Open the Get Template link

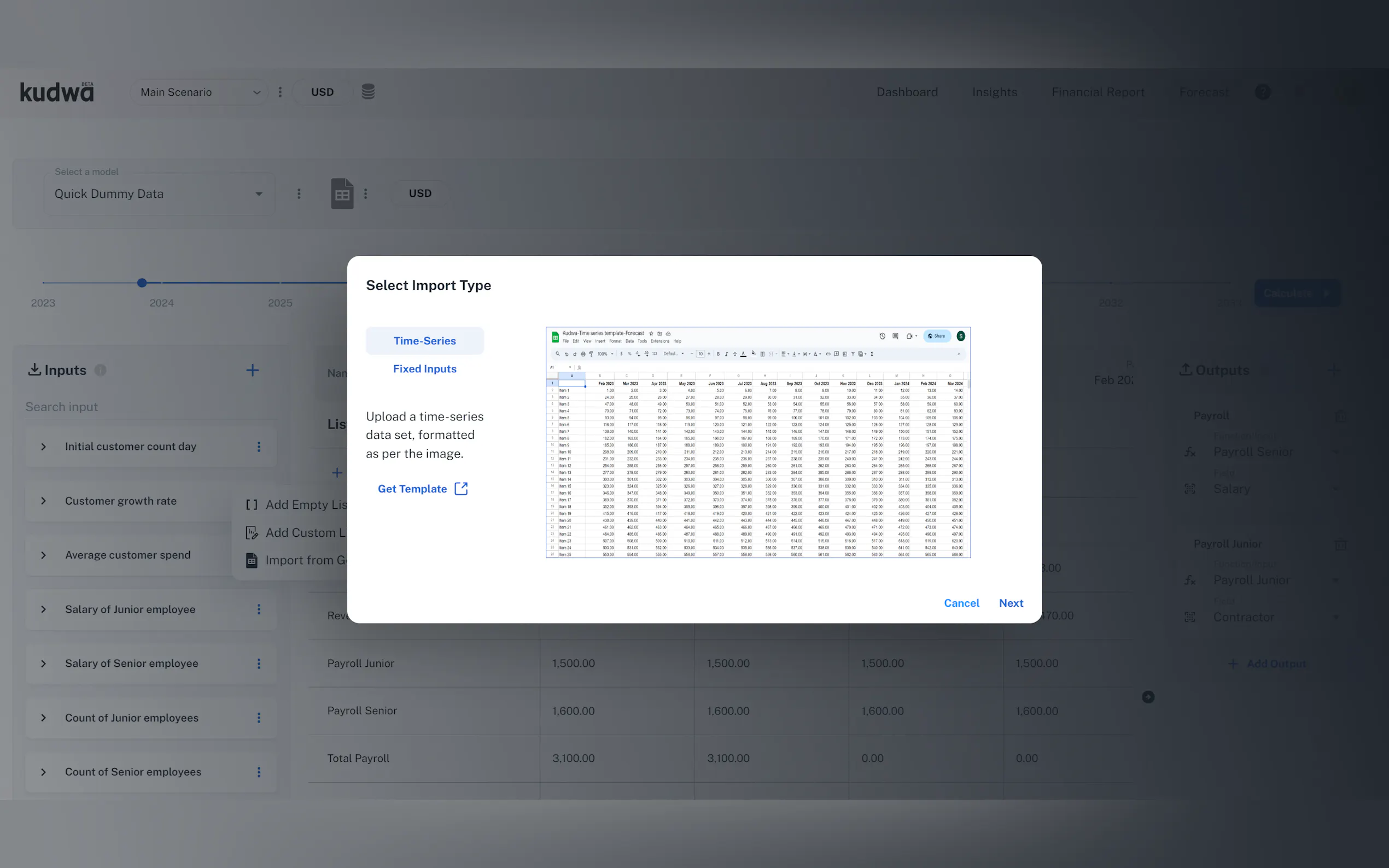coord(423,489)
